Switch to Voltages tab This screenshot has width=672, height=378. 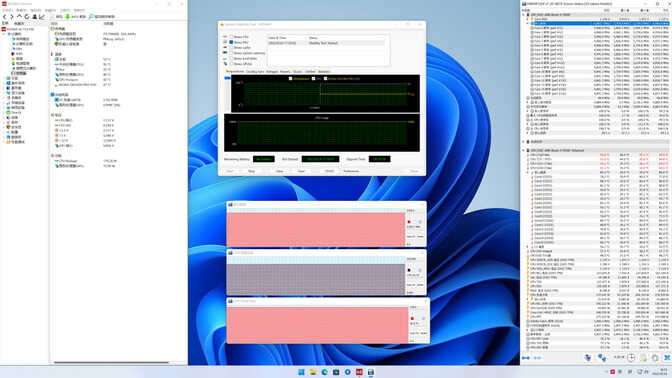pyautogui.click(x=272, y=72)
